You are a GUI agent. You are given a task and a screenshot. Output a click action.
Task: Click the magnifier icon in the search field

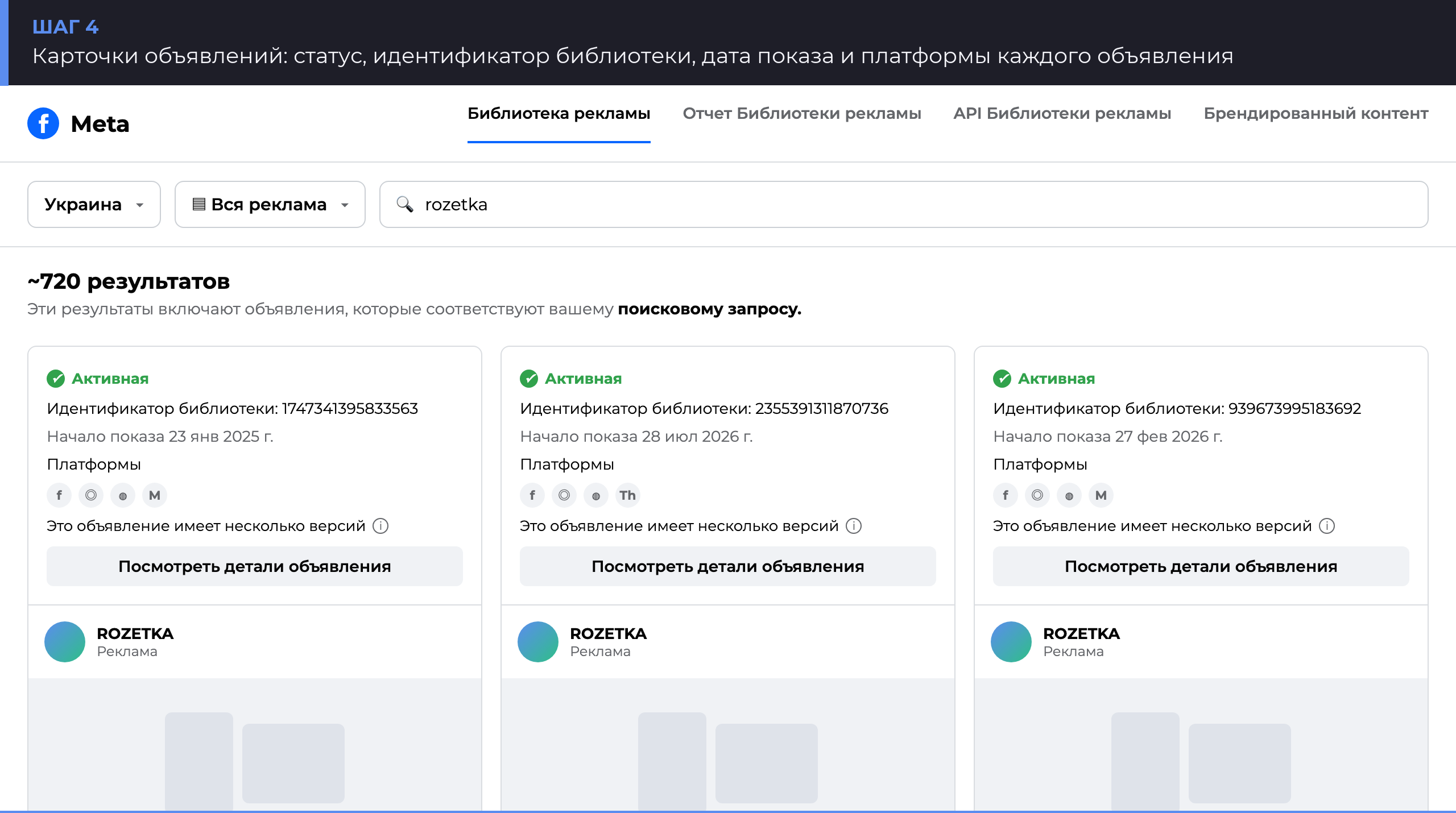point(405,204)
